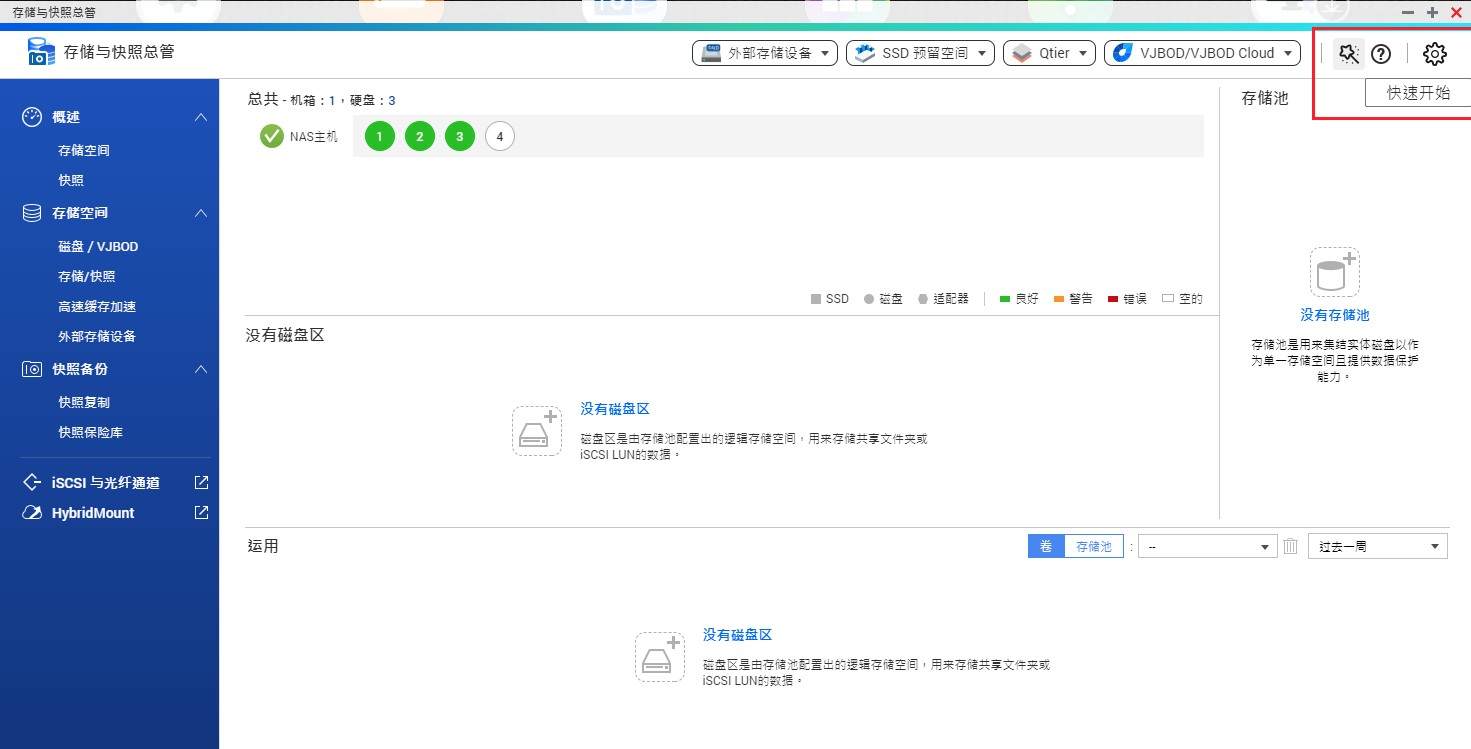Click the external link icon beside HybridMount

pyautogui.click(x=200, y=512)
